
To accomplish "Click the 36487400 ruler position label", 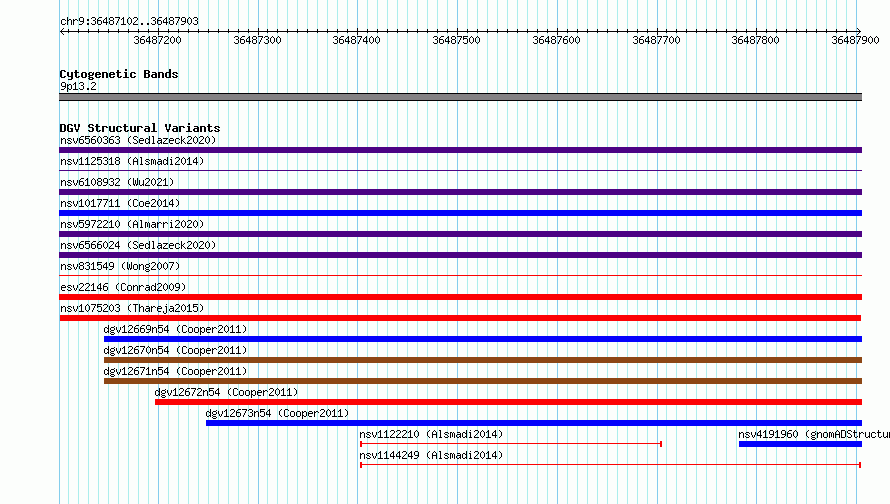I will (356, 40).
